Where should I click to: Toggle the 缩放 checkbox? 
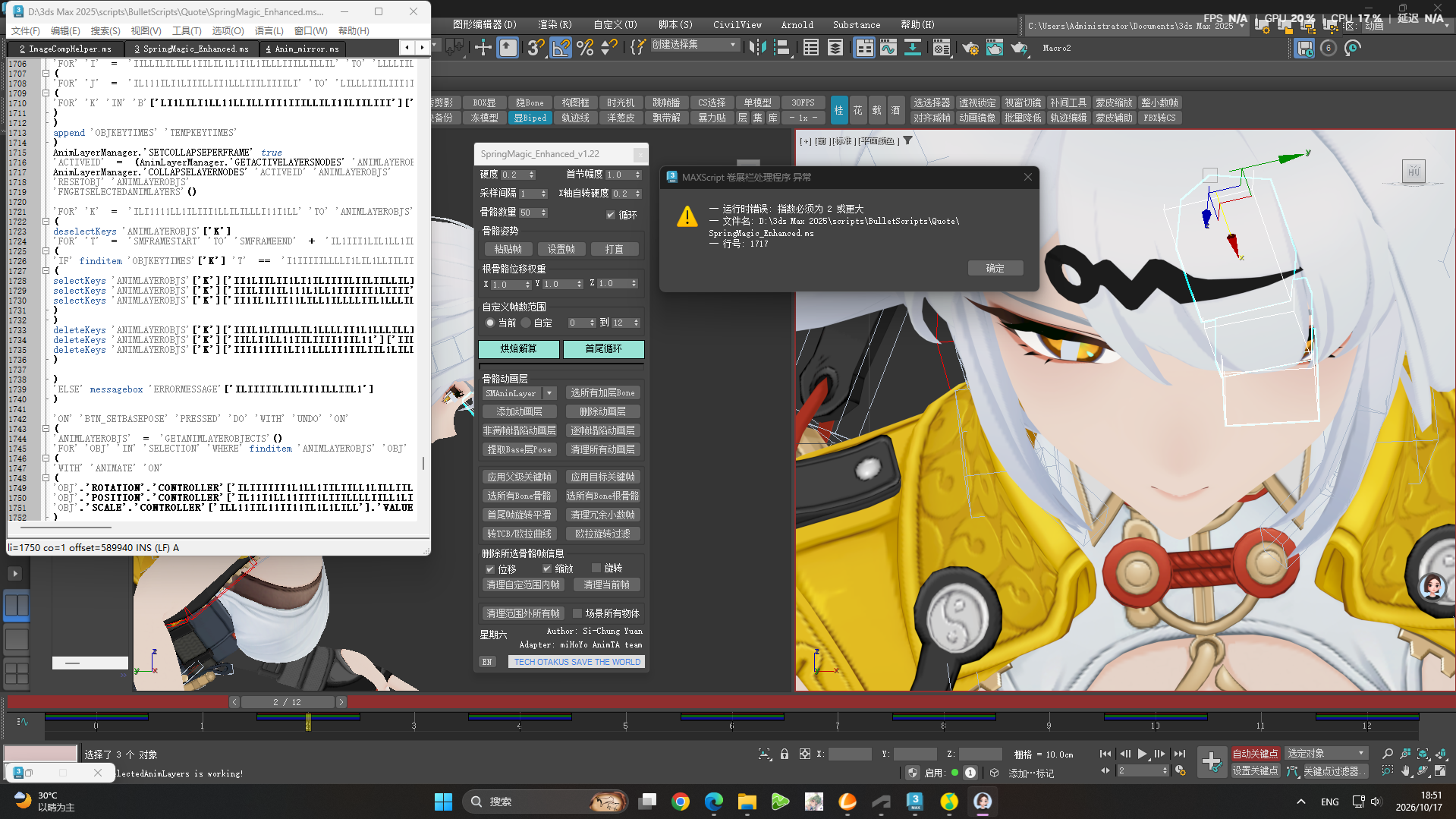(547, 569)
